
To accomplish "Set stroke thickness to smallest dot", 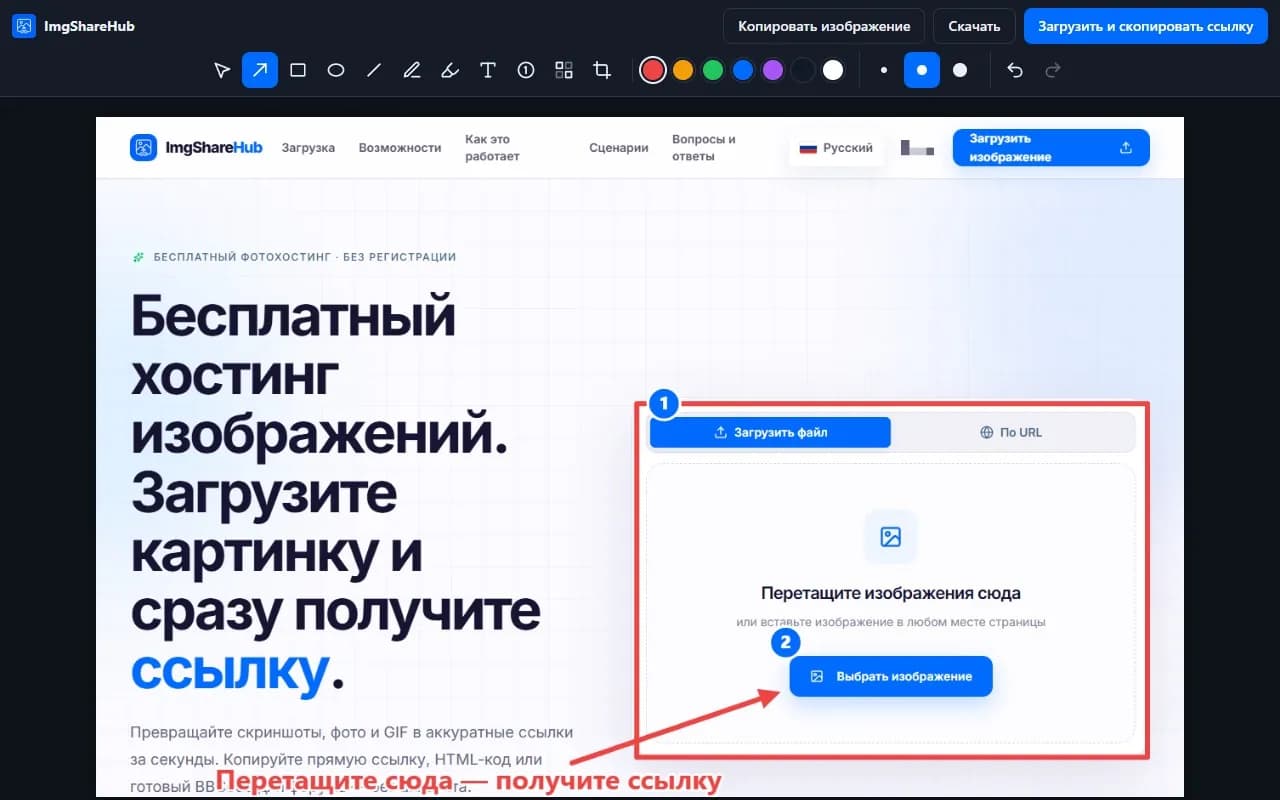I will click(x=884, y=70).
